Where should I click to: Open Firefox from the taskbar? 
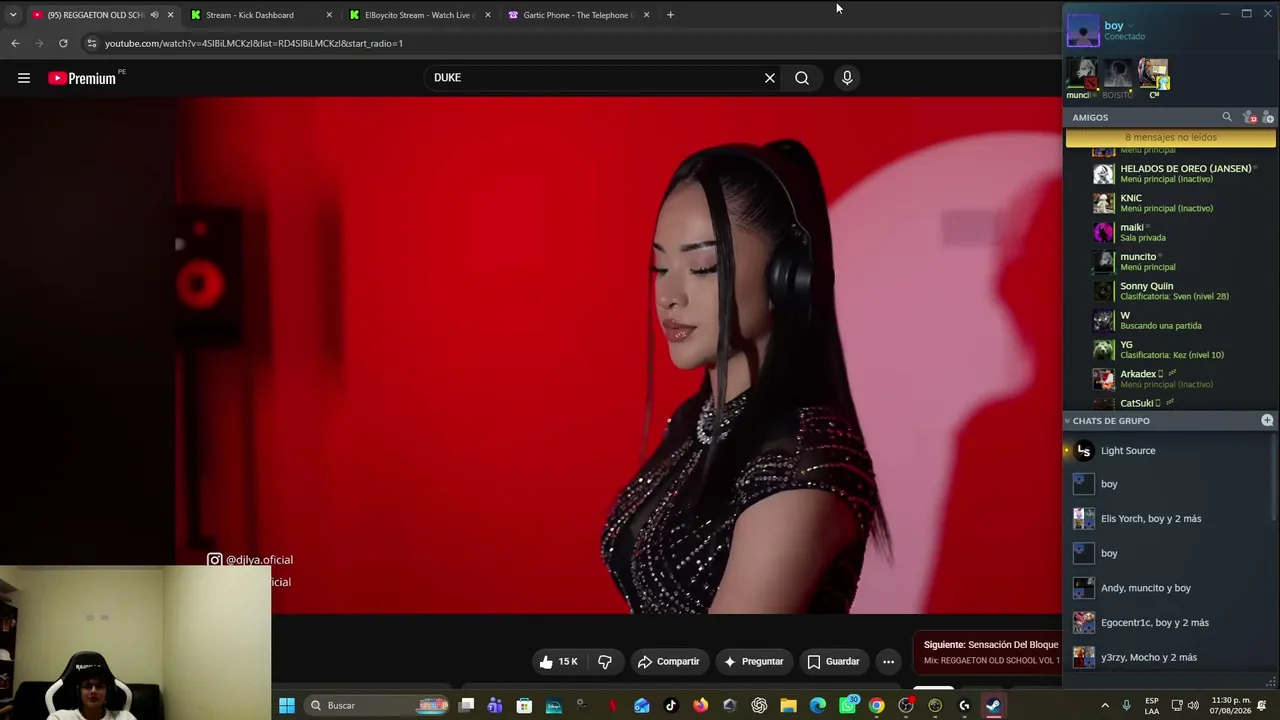700,705
